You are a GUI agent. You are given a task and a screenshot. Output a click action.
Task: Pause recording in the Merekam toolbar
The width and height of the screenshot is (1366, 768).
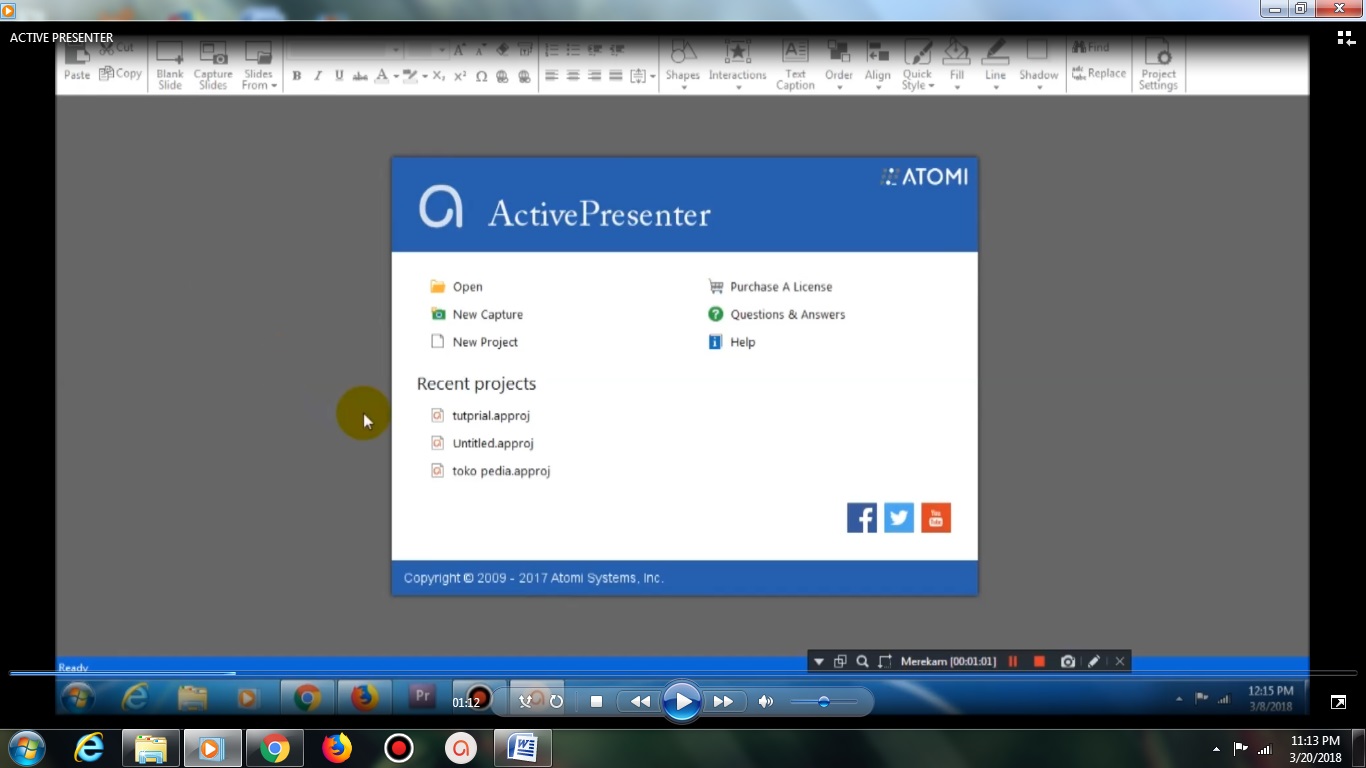click(x=1013, y=661)
